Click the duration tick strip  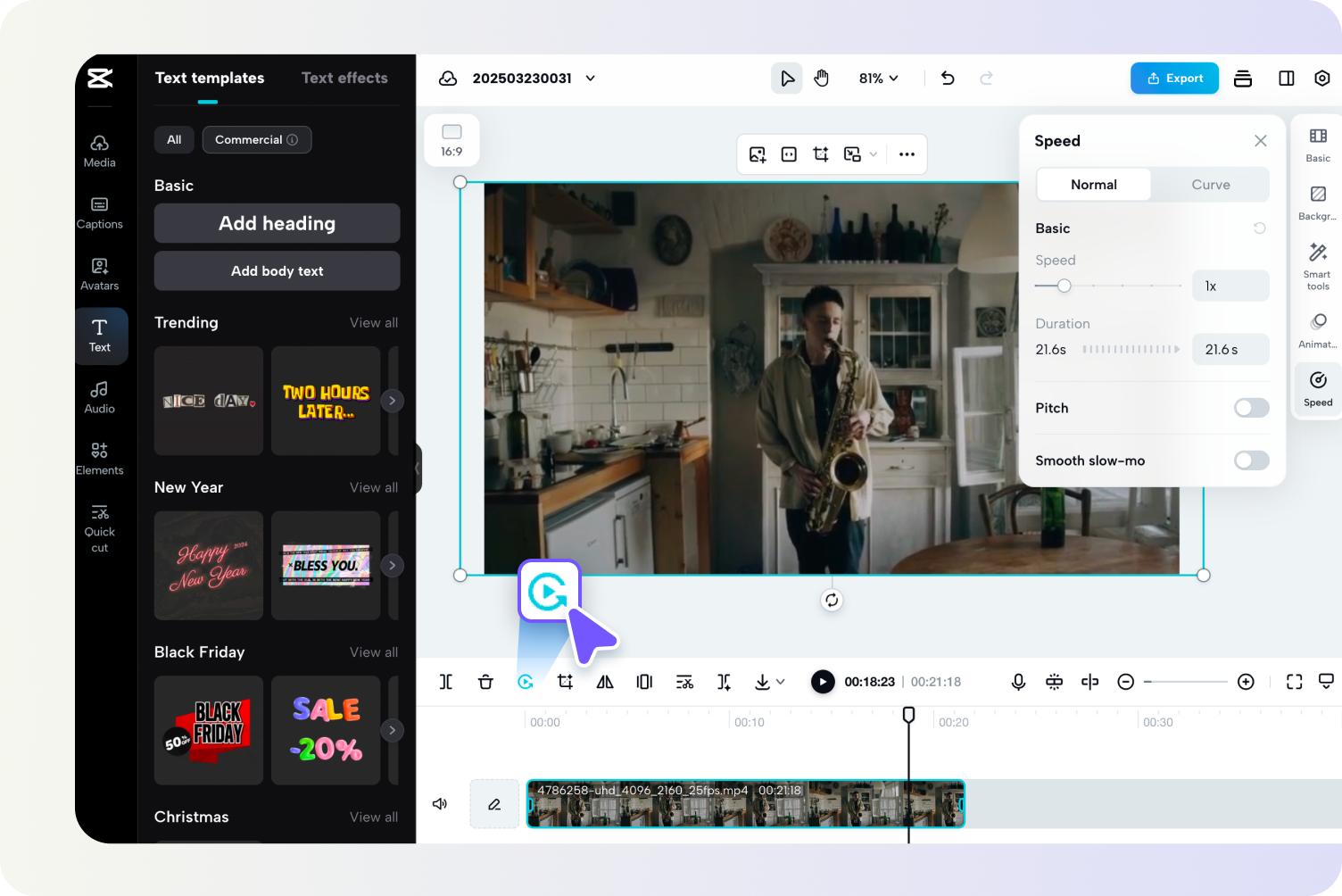click(1131, 349)
